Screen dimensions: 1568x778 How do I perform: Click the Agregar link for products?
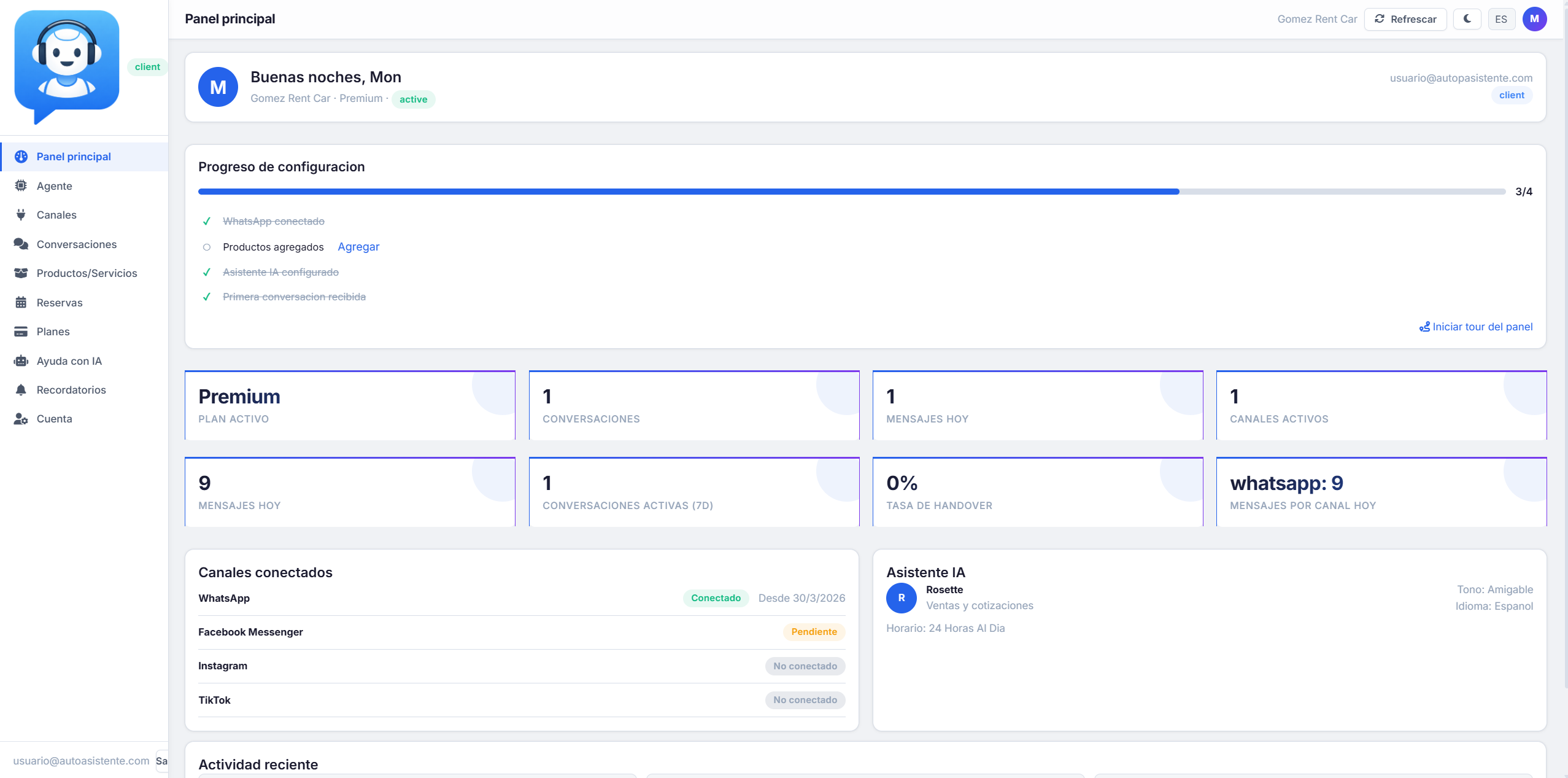coord(358,246)
